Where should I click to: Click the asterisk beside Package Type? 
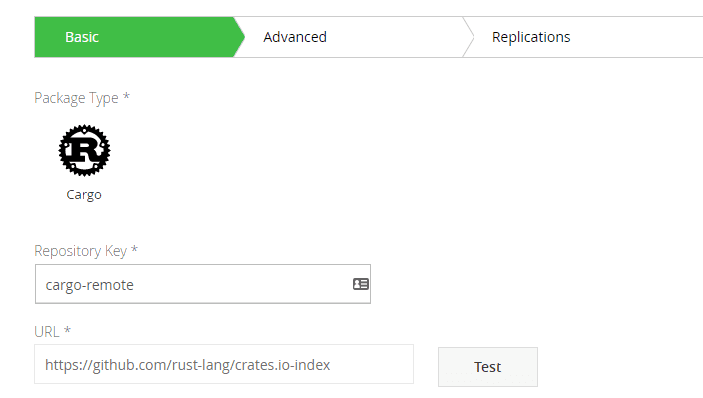point(126,96)
